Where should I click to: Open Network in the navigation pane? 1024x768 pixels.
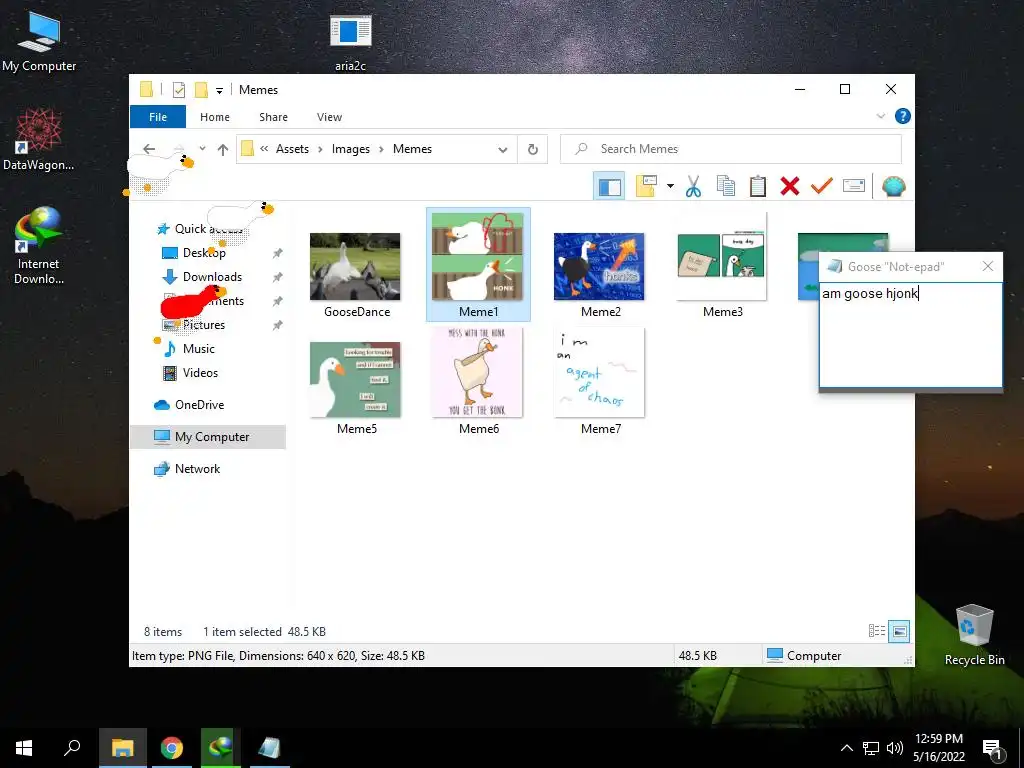click(197, 469)
